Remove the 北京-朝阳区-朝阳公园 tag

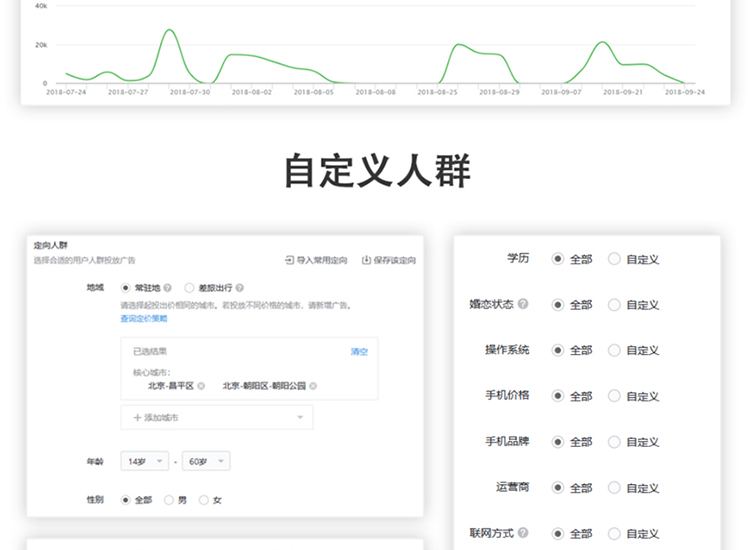(313, 386)
